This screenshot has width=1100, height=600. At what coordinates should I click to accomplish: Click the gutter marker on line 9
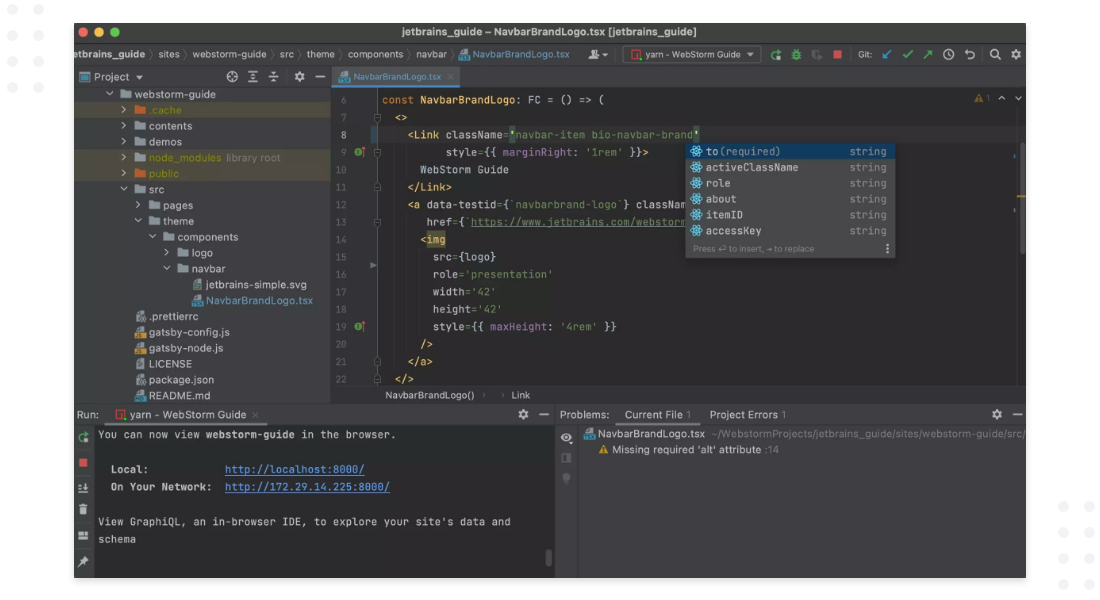click(x=359, y=152)
